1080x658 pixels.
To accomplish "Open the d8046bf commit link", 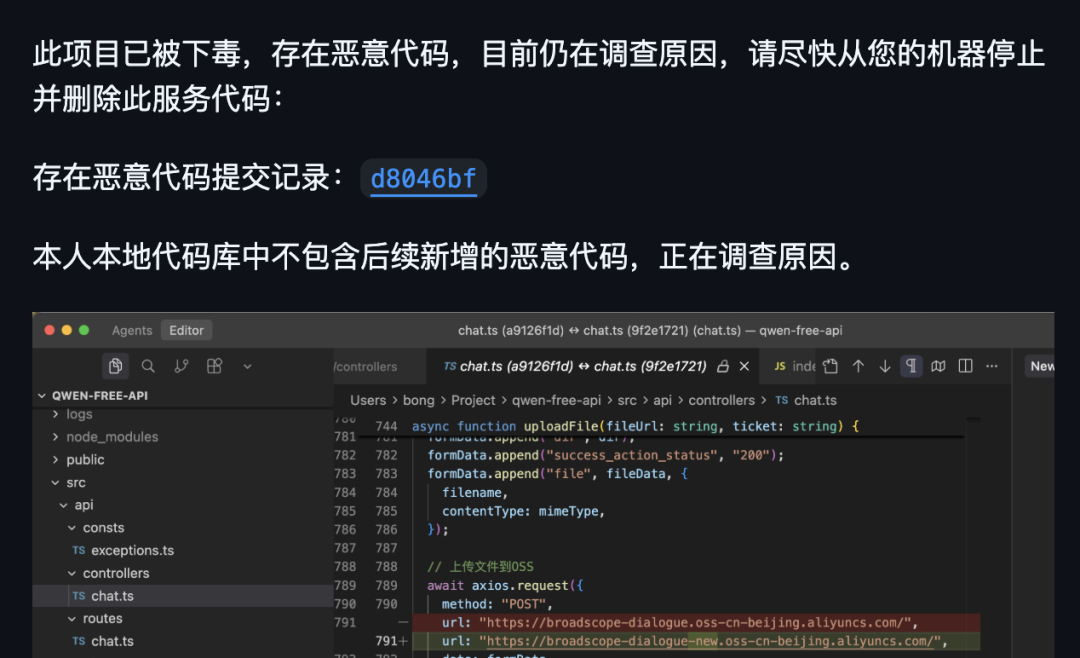I will pos(423,178).
